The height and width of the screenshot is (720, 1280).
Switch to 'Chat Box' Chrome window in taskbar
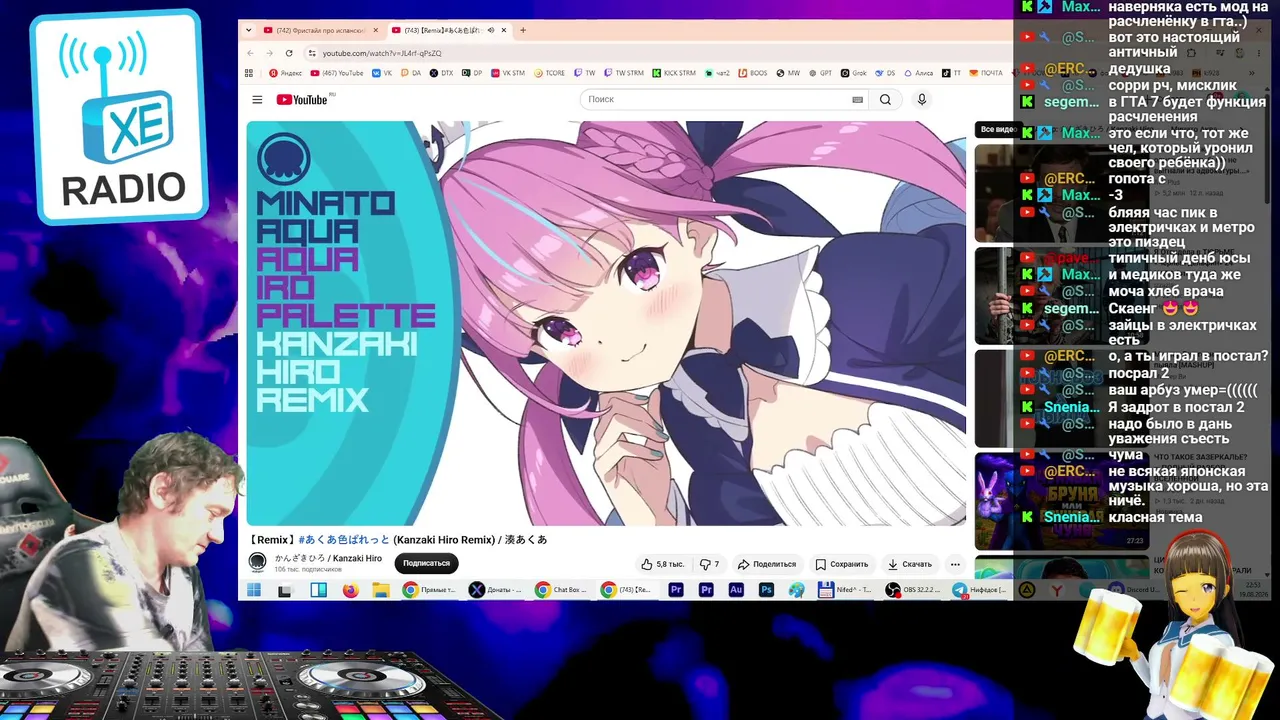pyautogui.click(x=560, y=590)
